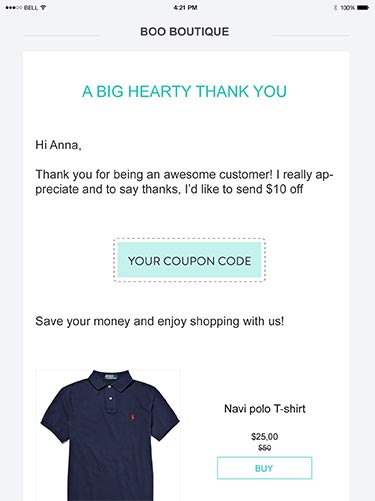Click the thank you paragraph mentioning $10 off
This screenshot has width=375, height=501.
184,182
